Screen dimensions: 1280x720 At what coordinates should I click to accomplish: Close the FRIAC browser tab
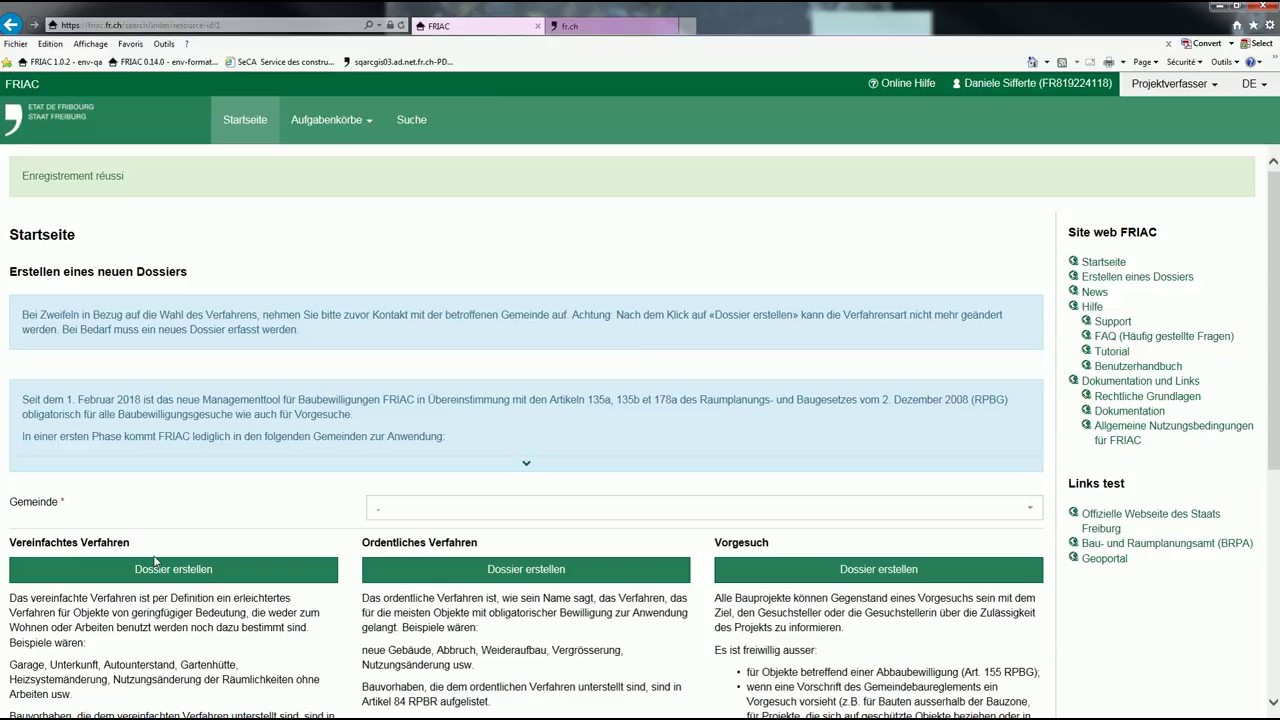538,26
